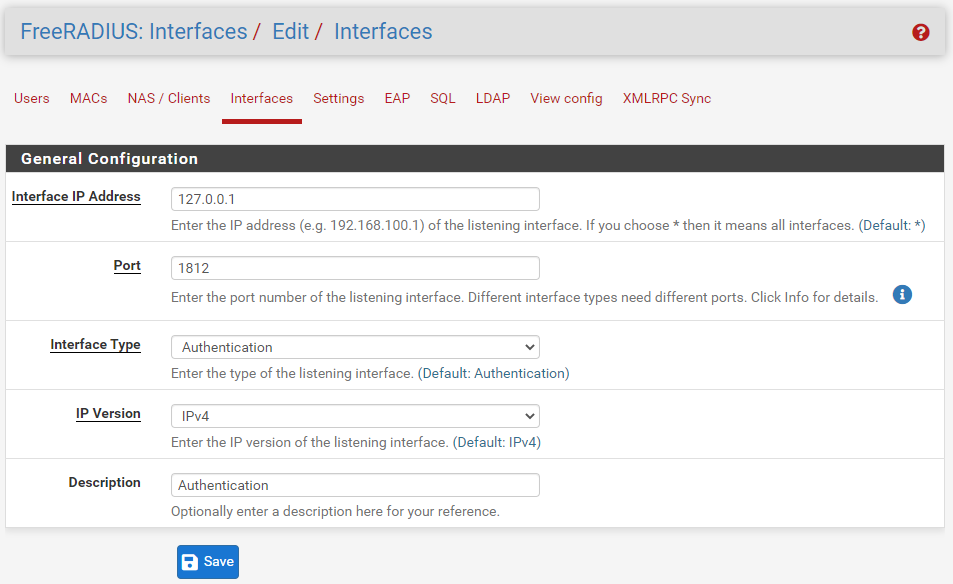This screenshot has width=953, height=584.
Task: Switch to the XMLRPC Sync tab
Action: point(667,98)
